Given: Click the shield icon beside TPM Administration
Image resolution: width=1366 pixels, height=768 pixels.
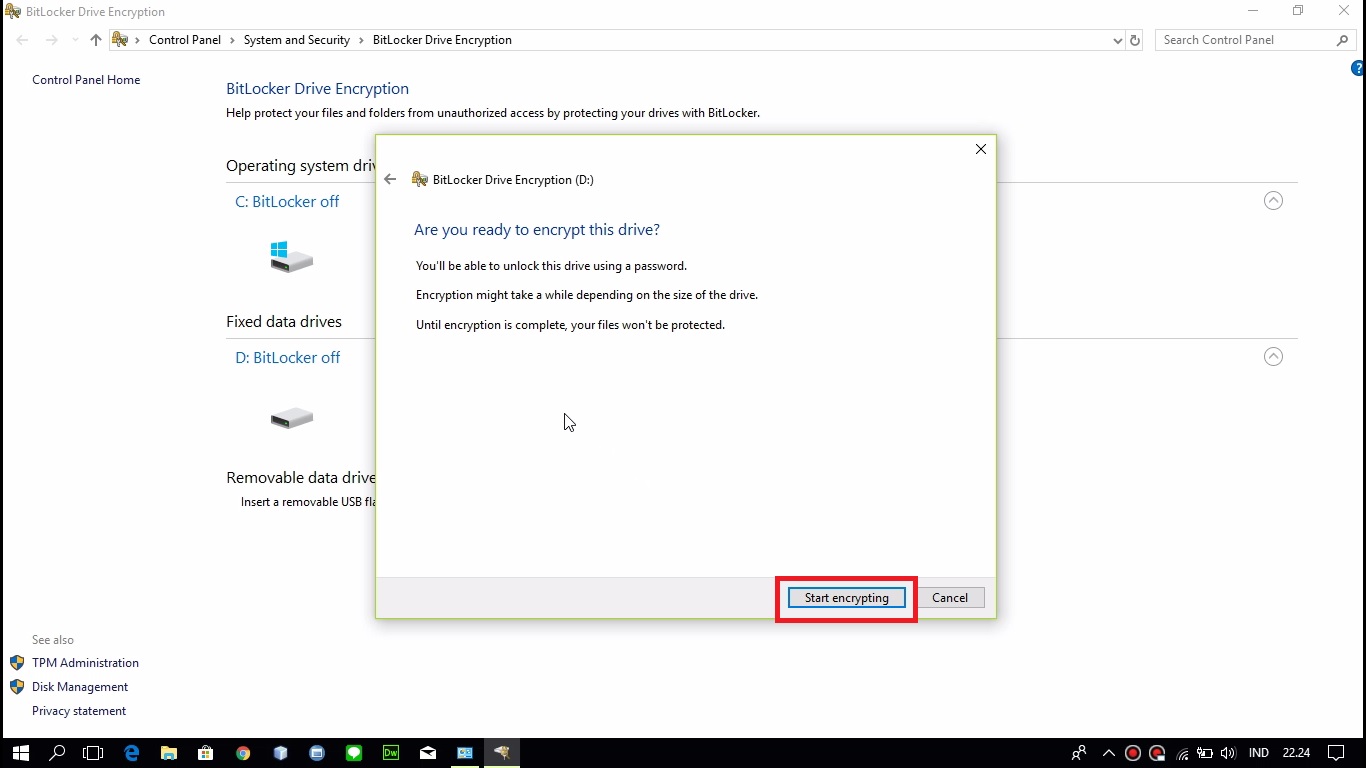Looking at the screenshot, I should [17, 663].
